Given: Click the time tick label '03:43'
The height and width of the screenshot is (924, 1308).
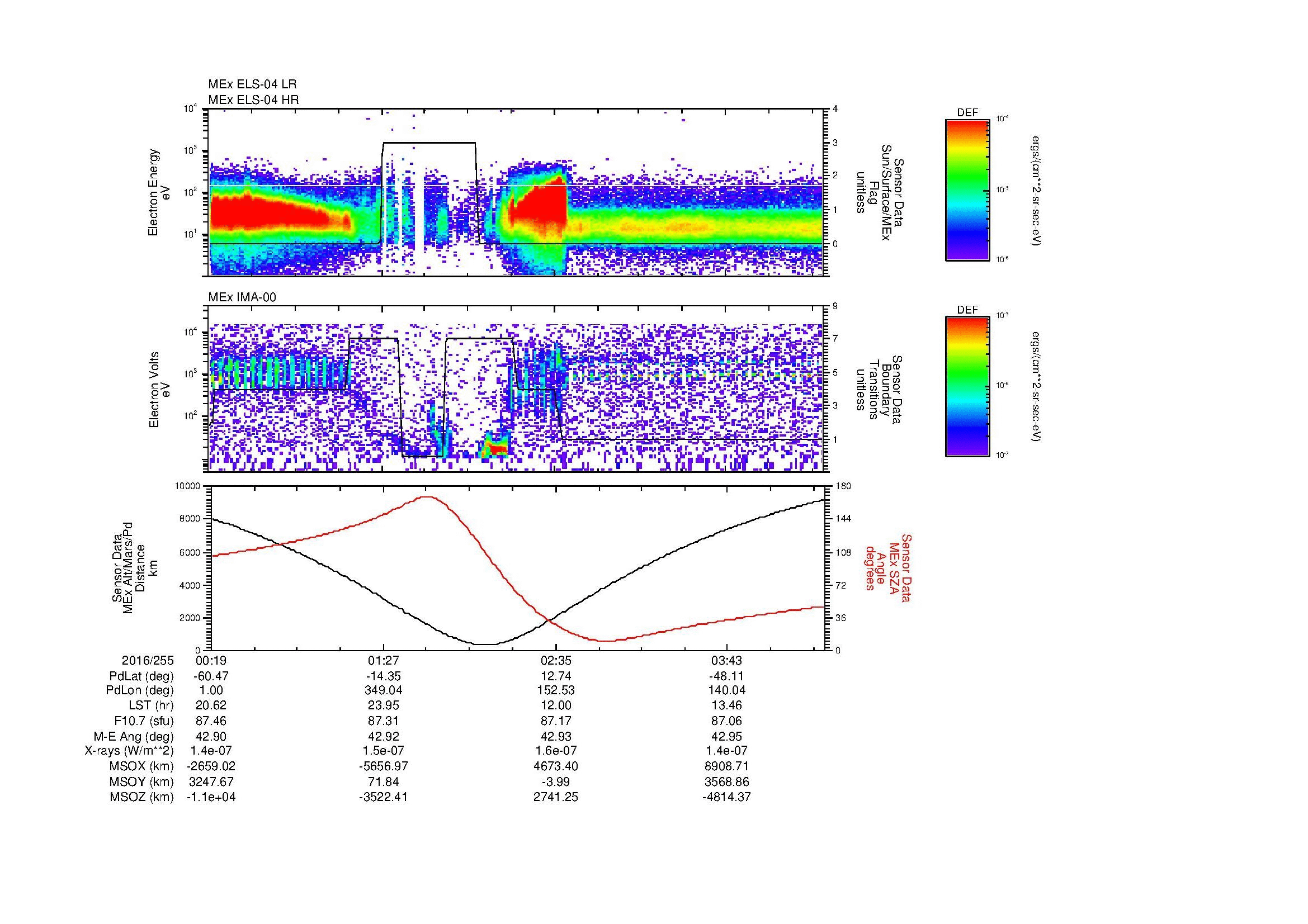Looking at the screenshot, I should 726,660.
